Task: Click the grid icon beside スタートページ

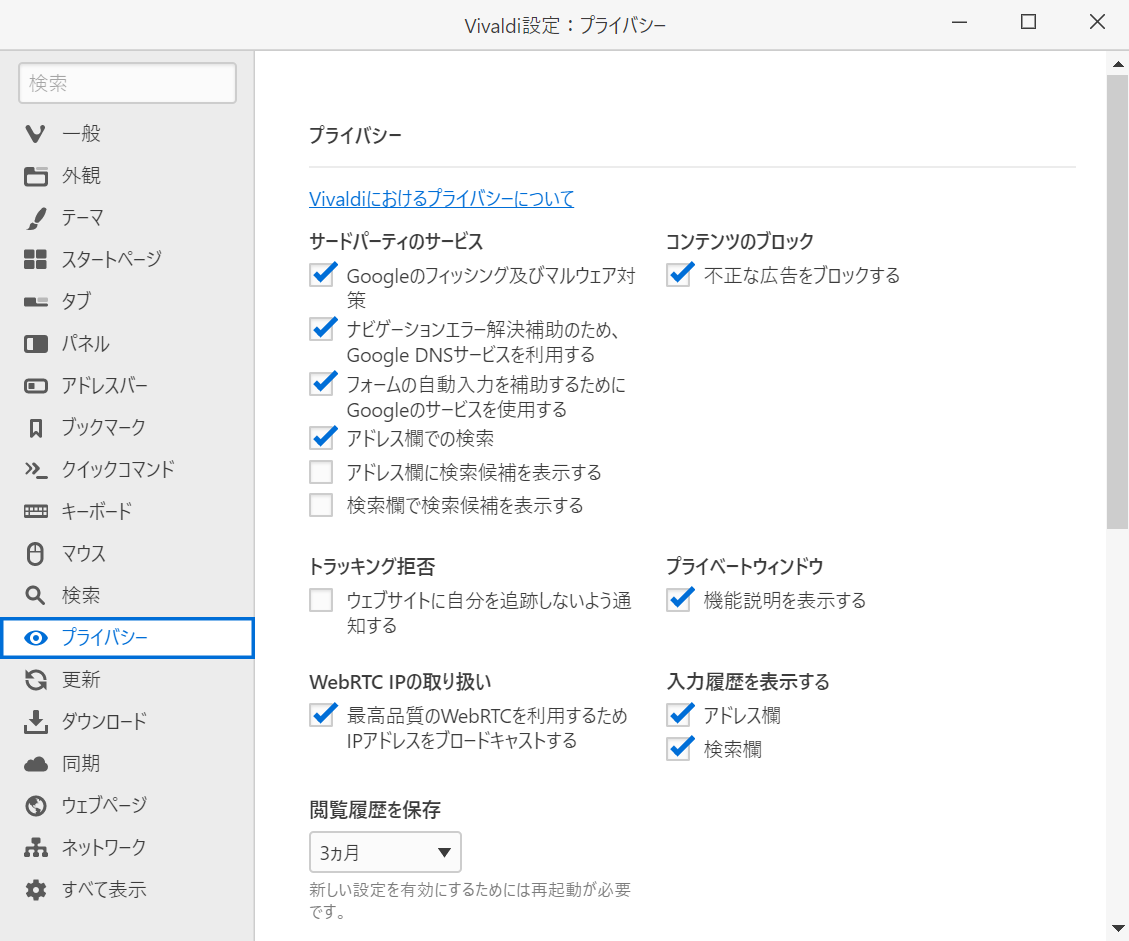Action: tap(35, 259)
